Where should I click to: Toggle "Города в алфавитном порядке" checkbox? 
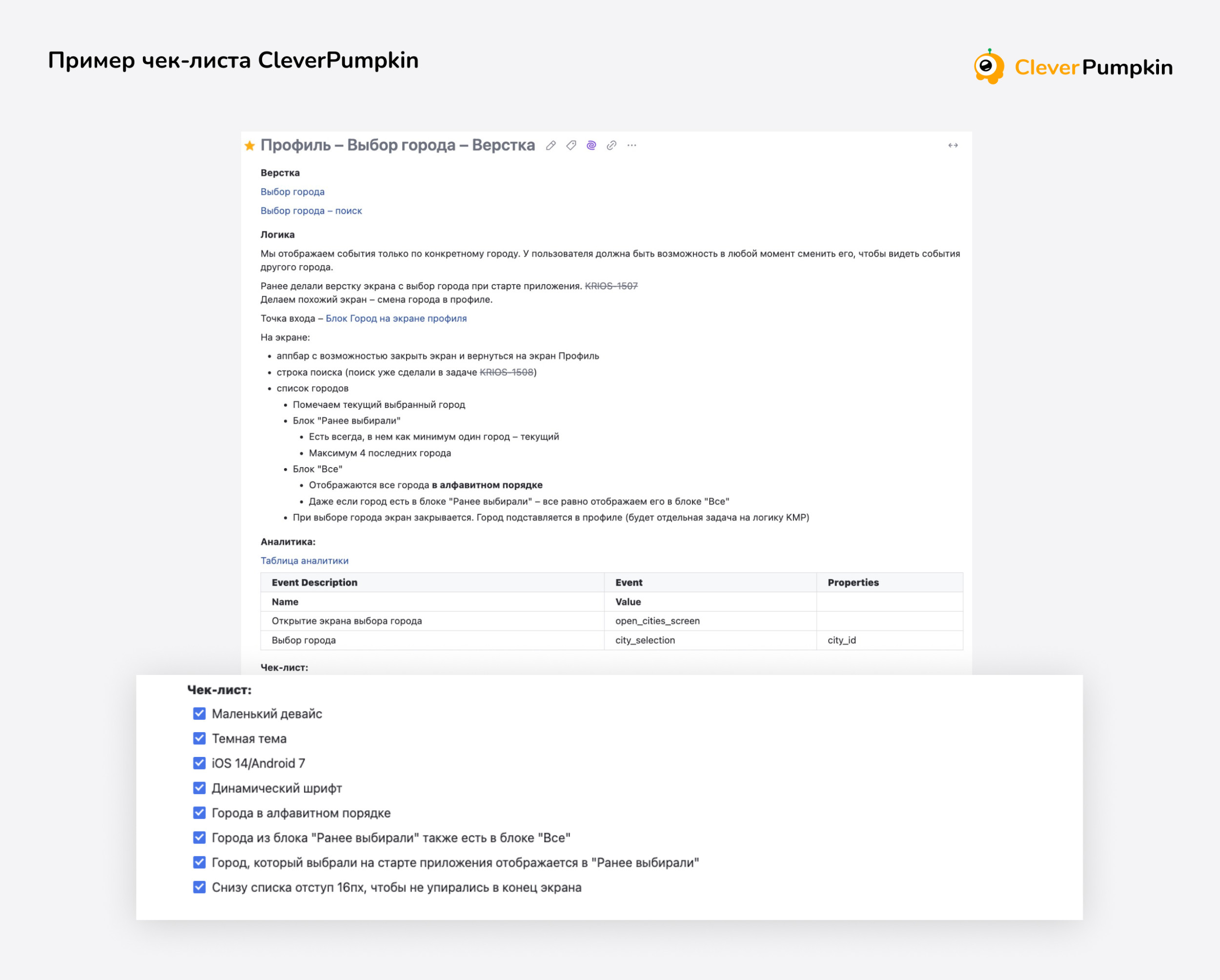pyautogui.click(x=199, y=813)
